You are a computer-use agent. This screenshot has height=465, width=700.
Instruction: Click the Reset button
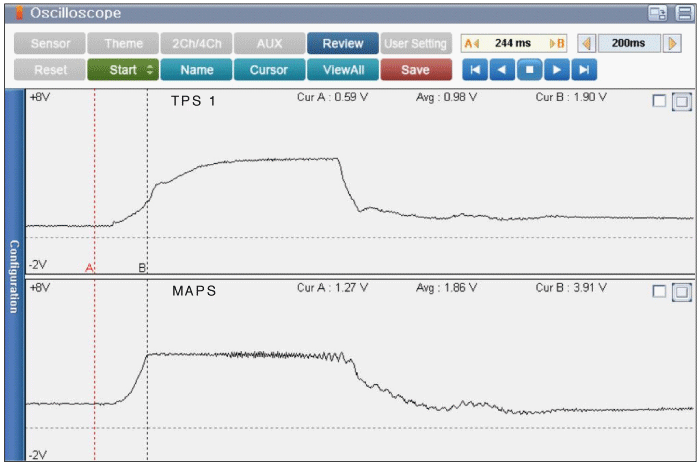tap(50, 70)
